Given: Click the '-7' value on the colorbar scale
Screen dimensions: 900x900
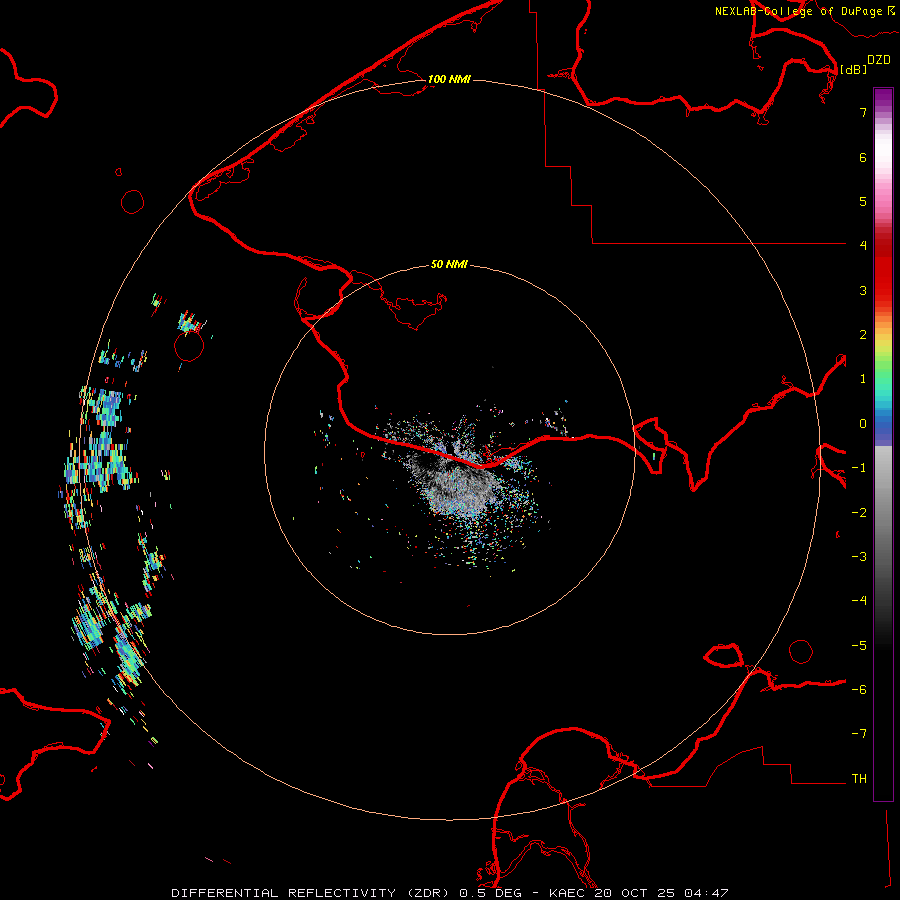Looking at the screenshot, I should (859, 734).
